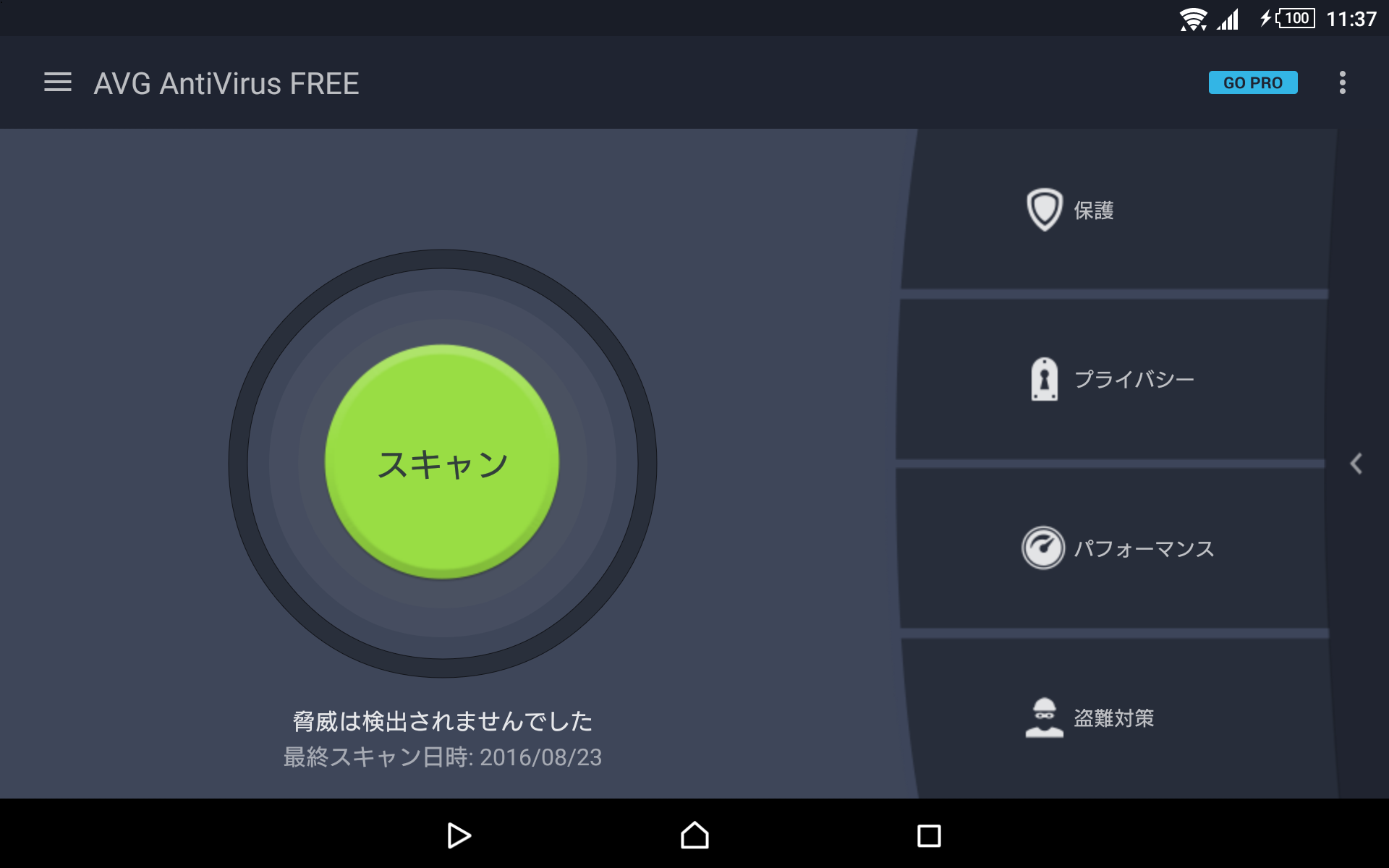Tap GO PRO upgrade button
1389x868 pixels.
(x=1253, y=83)
